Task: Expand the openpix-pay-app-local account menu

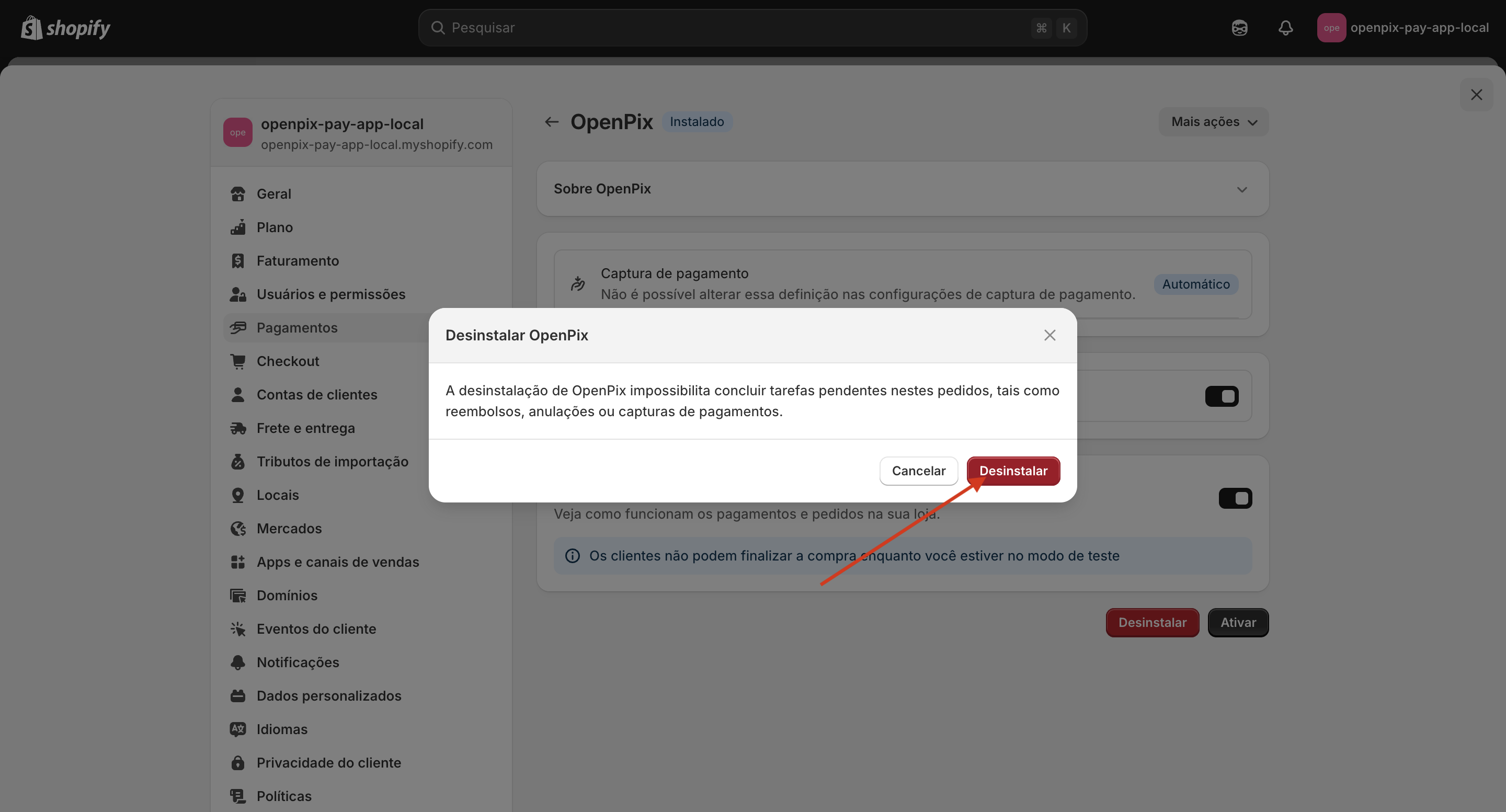Action: [1404, 28]
